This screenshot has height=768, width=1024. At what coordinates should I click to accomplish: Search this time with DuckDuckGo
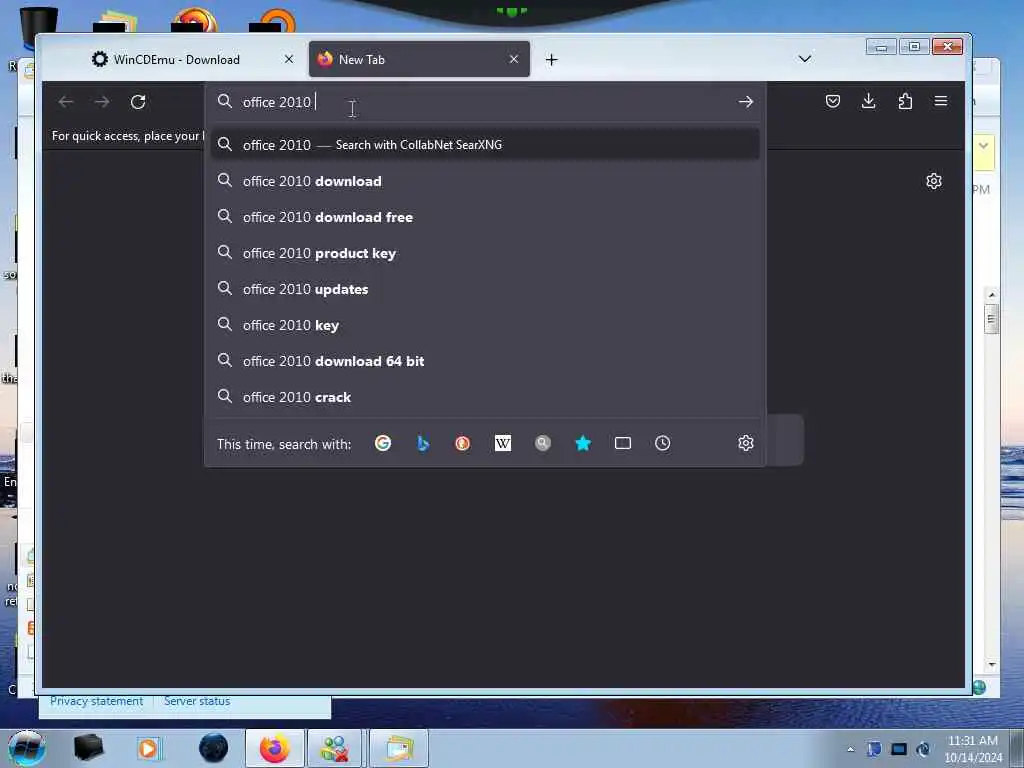pos(462,443)
